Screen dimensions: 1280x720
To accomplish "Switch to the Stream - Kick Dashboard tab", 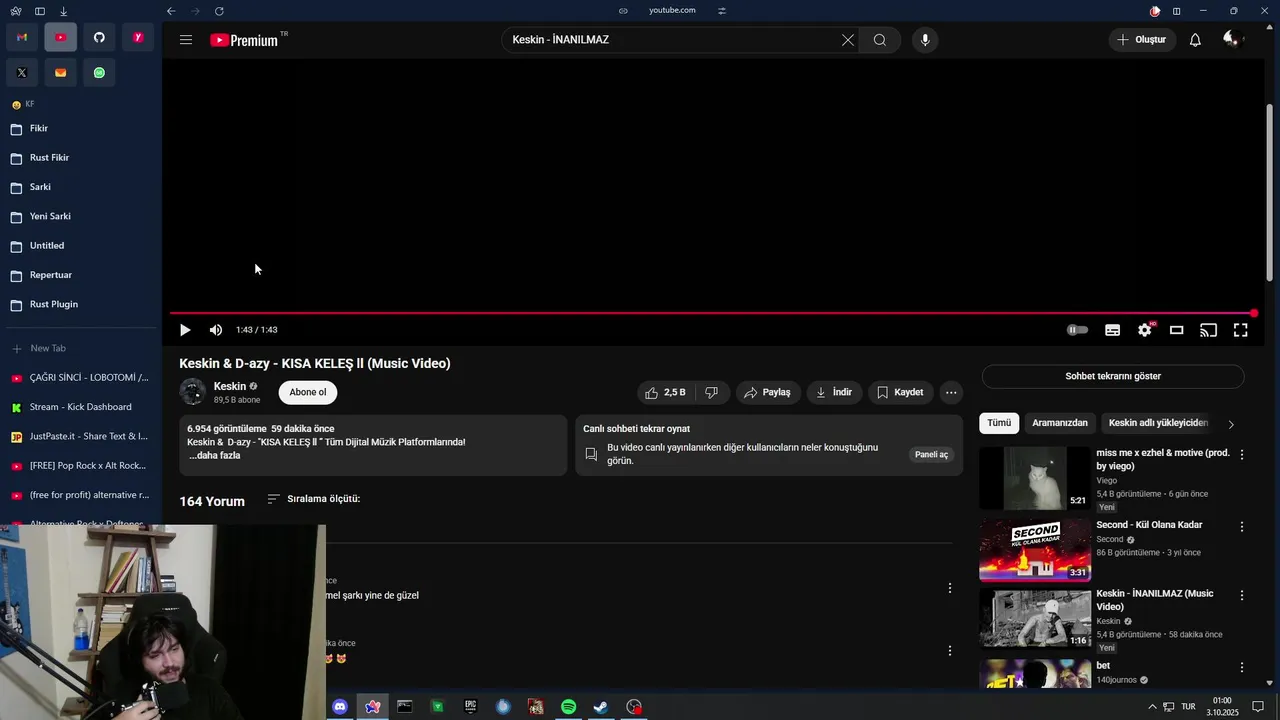I will (x=80, y=407).
